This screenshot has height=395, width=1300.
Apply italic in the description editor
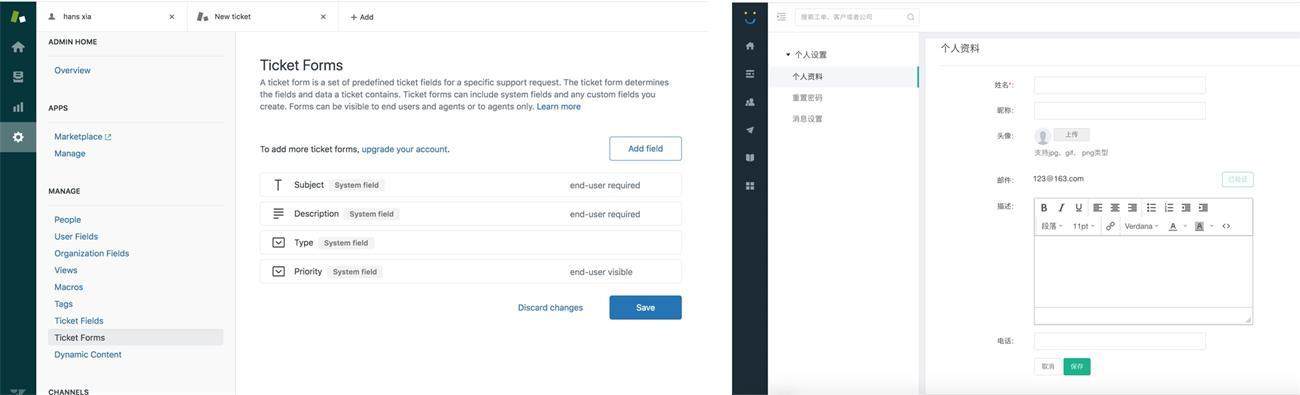(x=1061, y=208)
